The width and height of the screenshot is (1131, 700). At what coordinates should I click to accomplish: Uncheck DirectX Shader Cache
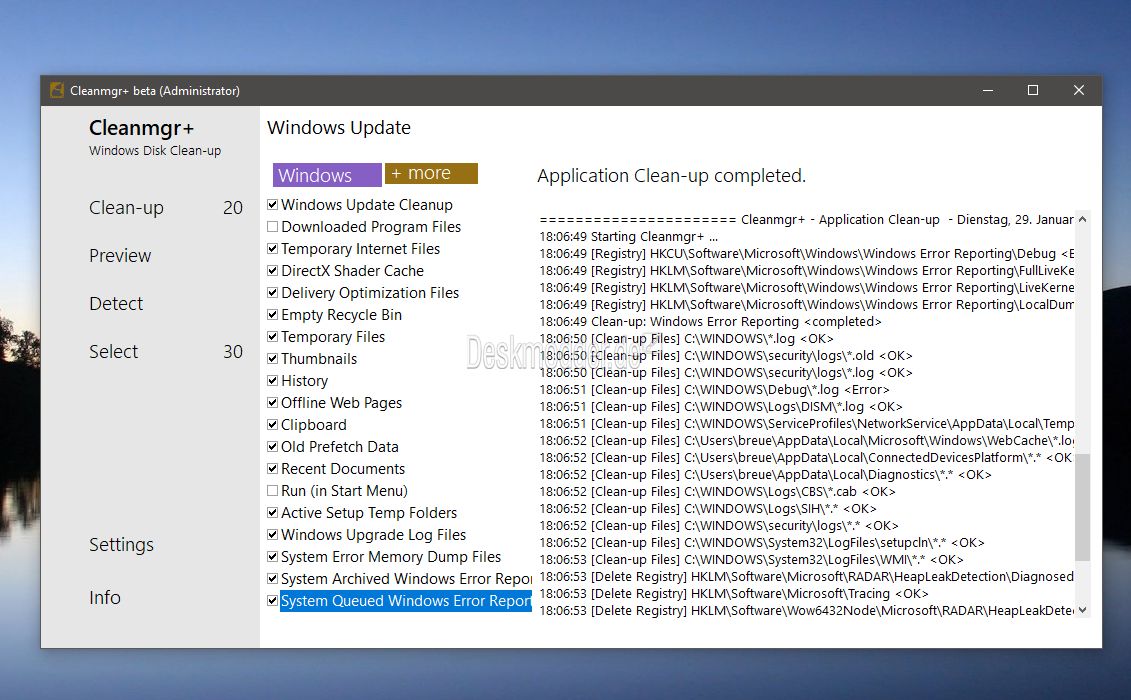(273, 271)
